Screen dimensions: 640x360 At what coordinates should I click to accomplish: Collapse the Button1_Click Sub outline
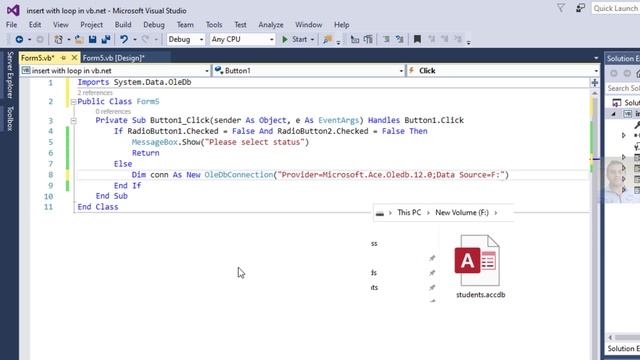tap(73, 120)
